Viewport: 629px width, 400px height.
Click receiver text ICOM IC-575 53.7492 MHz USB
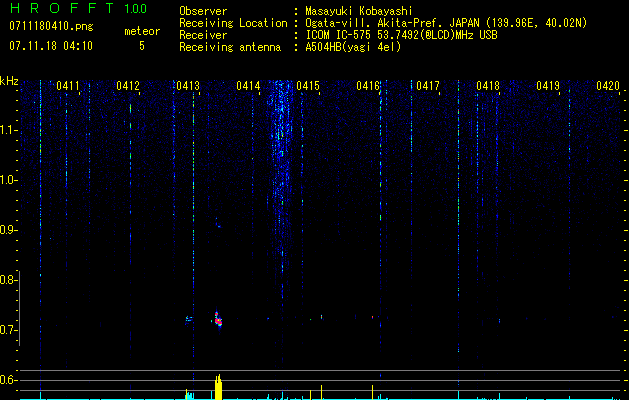click(401, 35)
